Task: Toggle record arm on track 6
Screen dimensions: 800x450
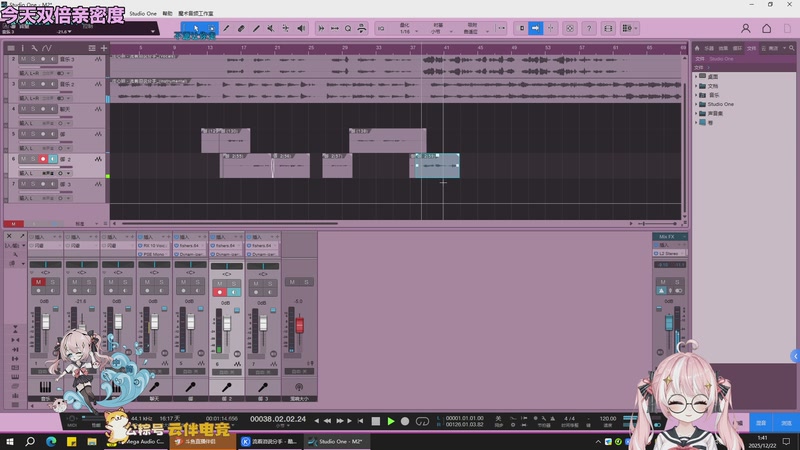Action: pos(43,159)
